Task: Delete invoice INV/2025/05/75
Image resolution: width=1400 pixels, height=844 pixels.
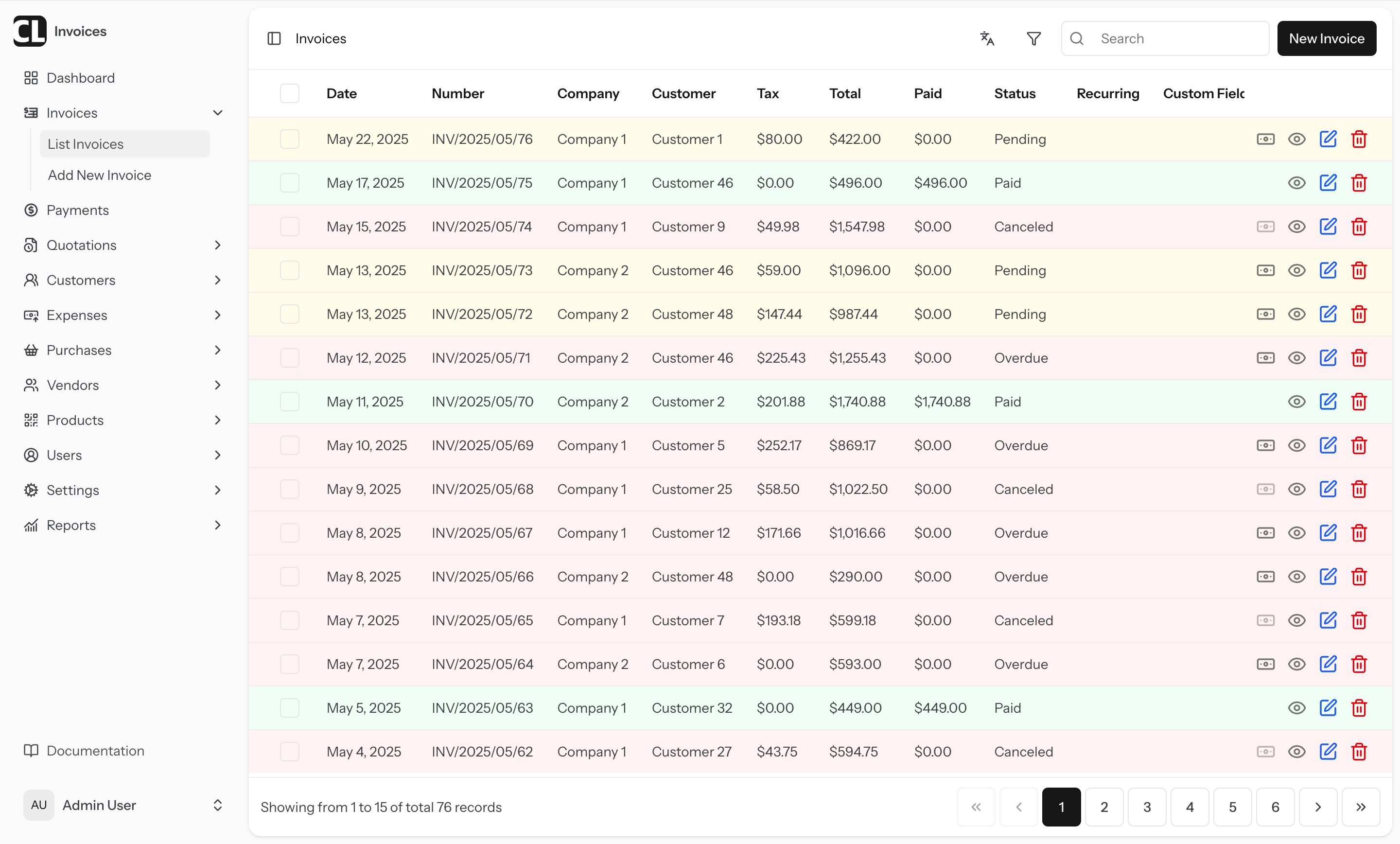Action: point(1359,183)
